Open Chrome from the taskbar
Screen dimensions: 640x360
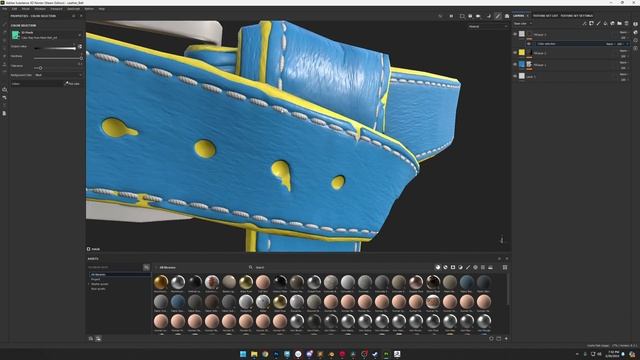265,354
